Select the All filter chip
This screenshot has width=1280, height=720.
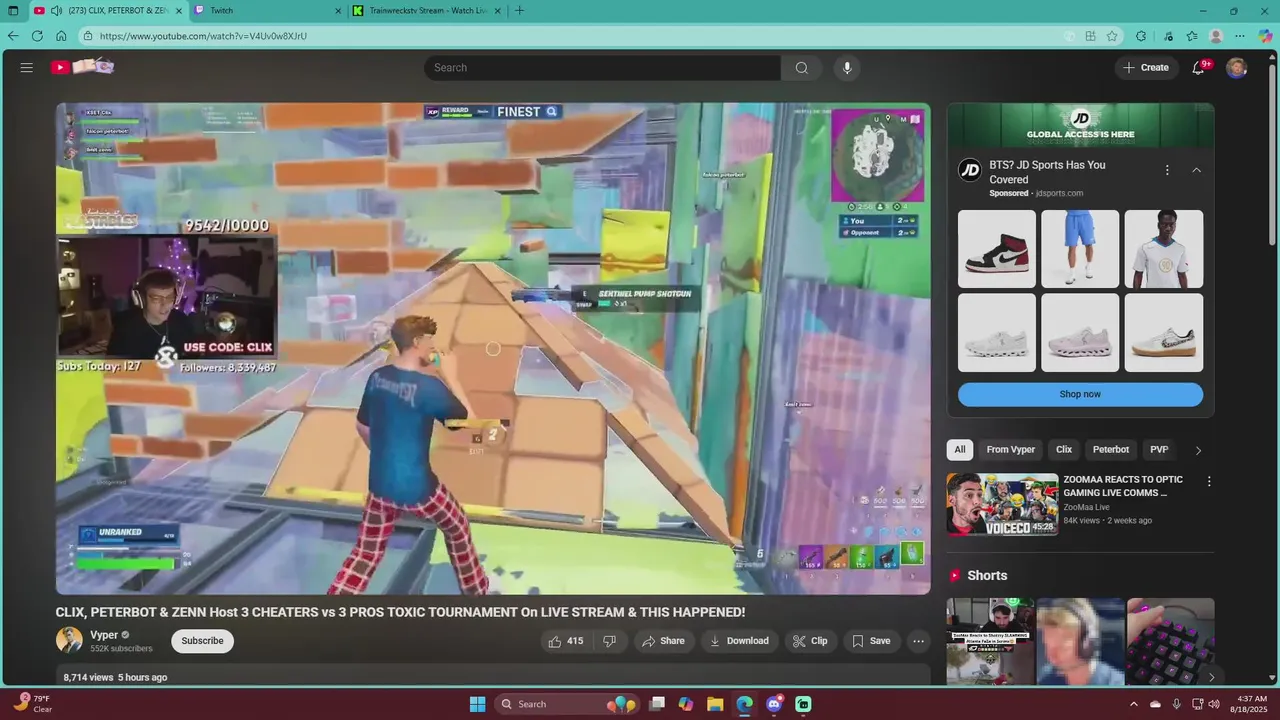[960, 450]
